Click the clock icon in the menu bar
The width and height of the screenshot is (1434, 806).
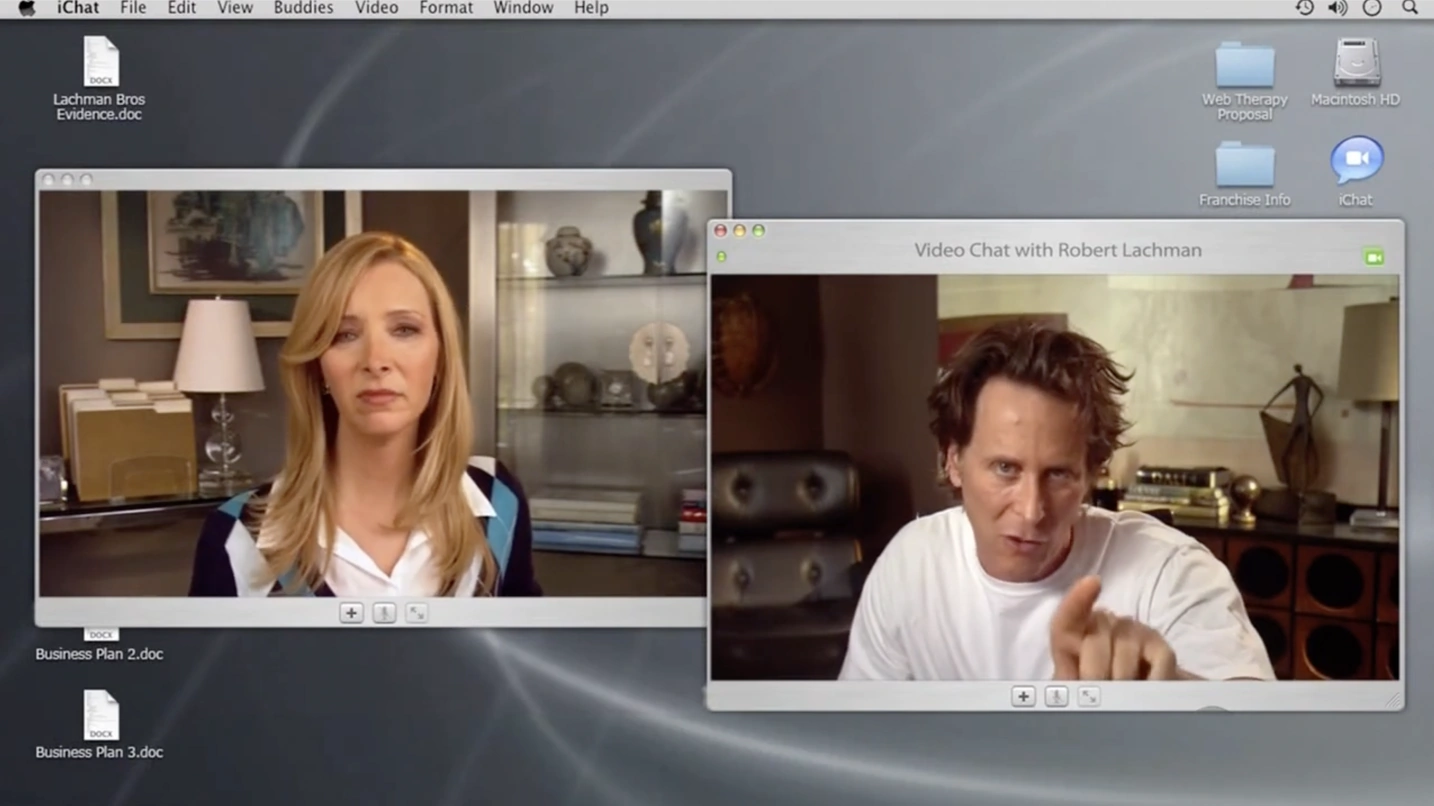pos(1372,8)
